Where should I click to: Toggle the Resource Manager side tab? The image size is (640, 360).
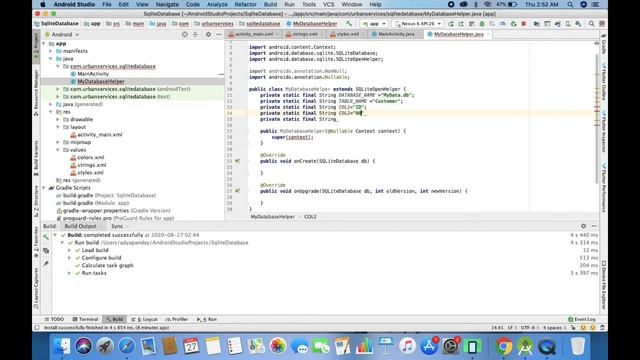coord(36,92)
